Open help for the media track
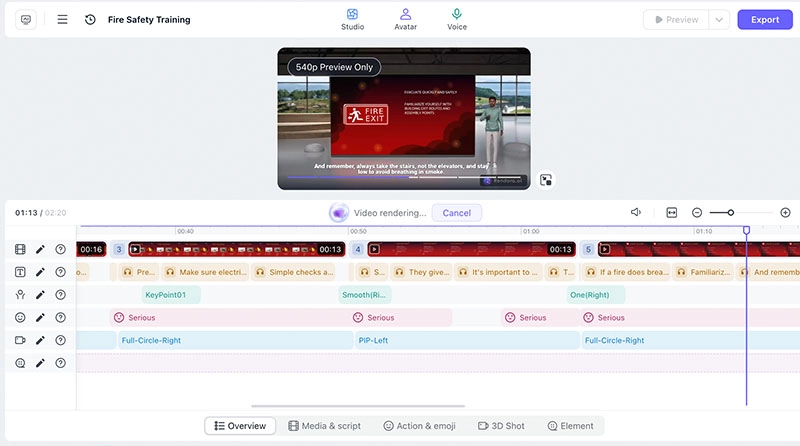Image resolution: width=800 pixels, height=446 pixels. pyautogui.click(x=60, y=249)
